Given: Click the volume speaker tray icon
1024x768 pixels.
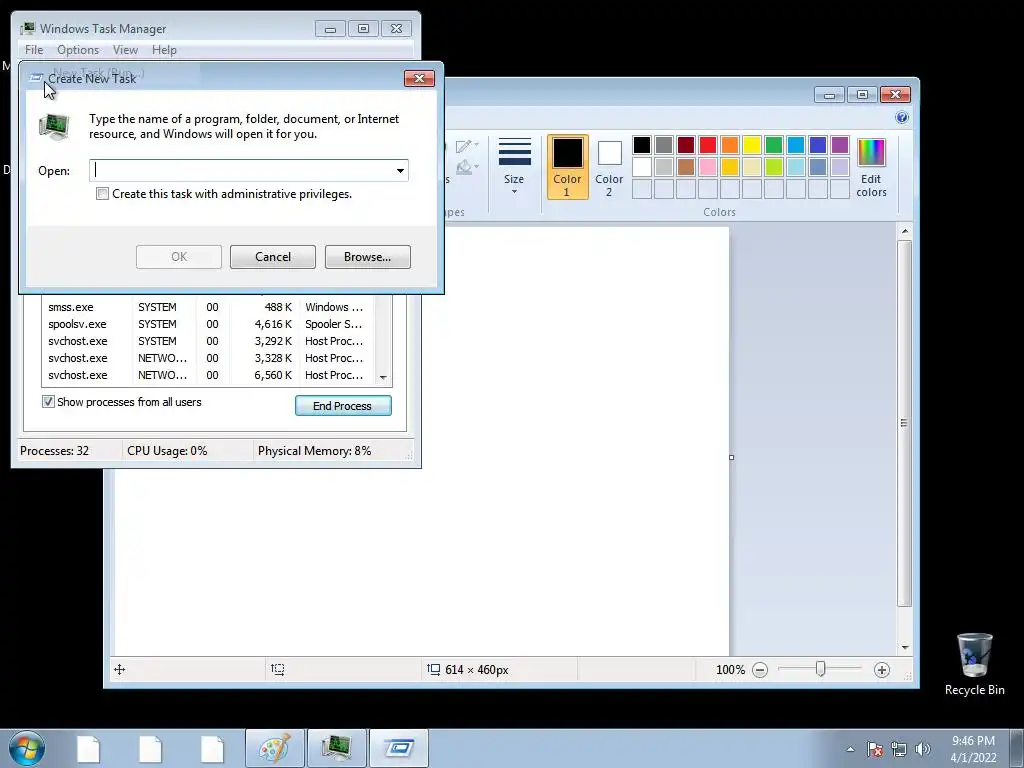Looking at the screenshot, I should tap(923, 749).
